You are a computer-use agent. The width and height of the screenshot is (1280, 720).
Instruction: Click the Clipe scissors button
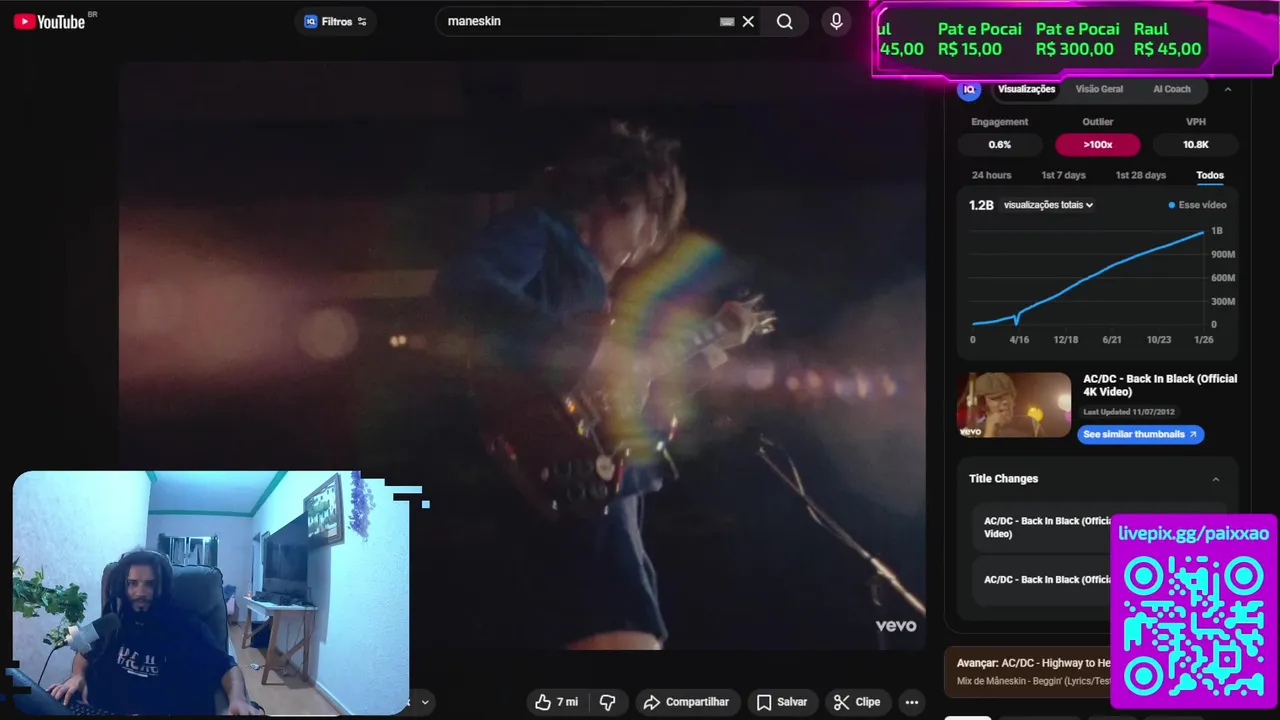[857, 702]
